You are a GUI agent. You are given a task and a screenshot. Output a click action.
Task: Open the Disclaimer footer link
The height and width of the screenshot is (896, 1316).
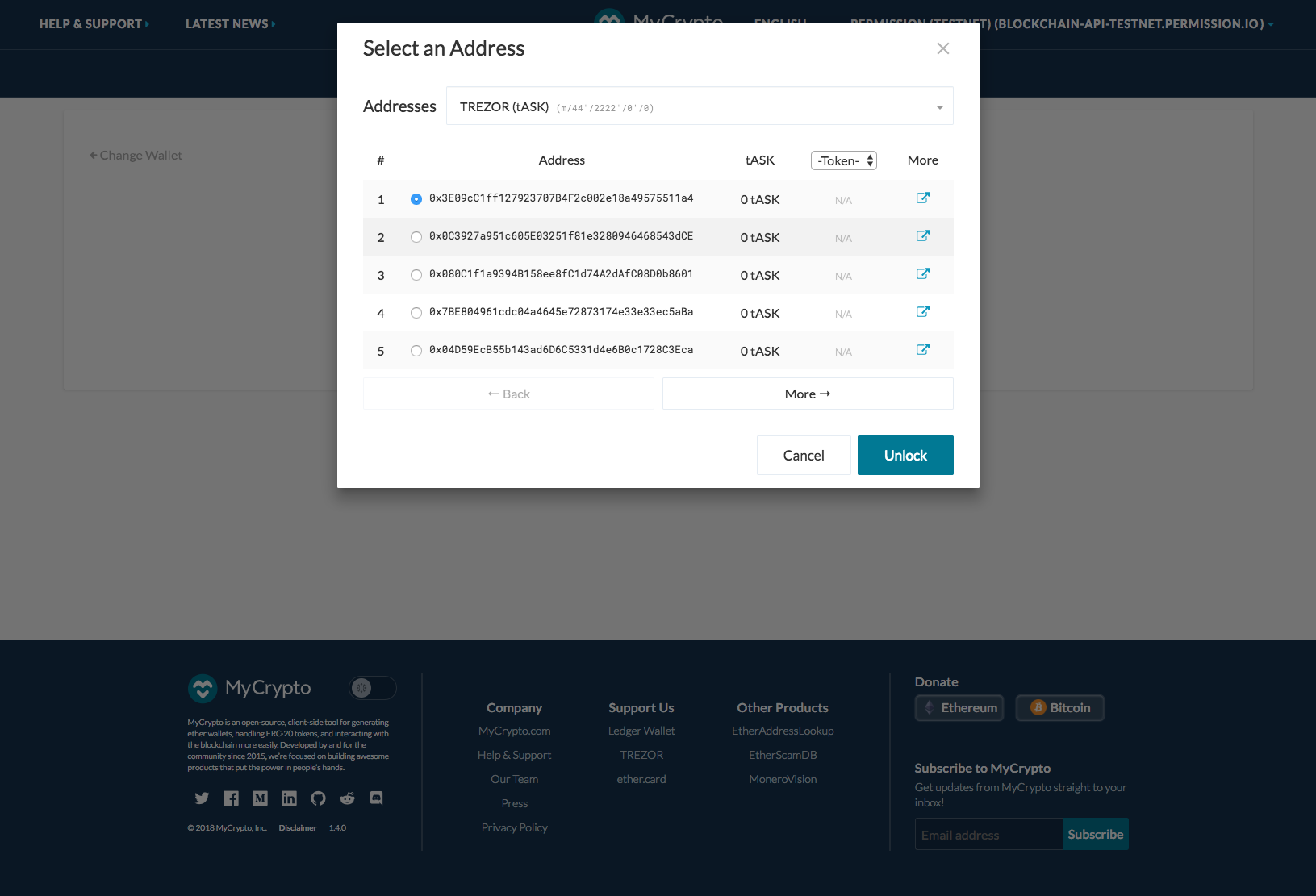[298, 828]
